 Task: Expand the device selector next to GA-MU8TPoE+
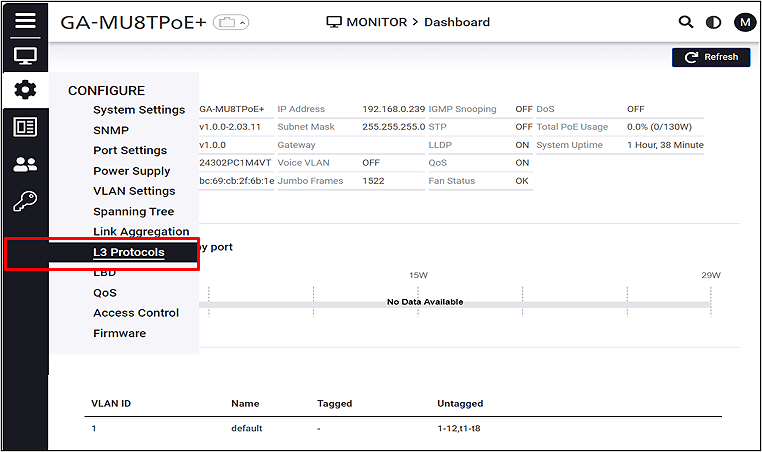click(231, 22)
